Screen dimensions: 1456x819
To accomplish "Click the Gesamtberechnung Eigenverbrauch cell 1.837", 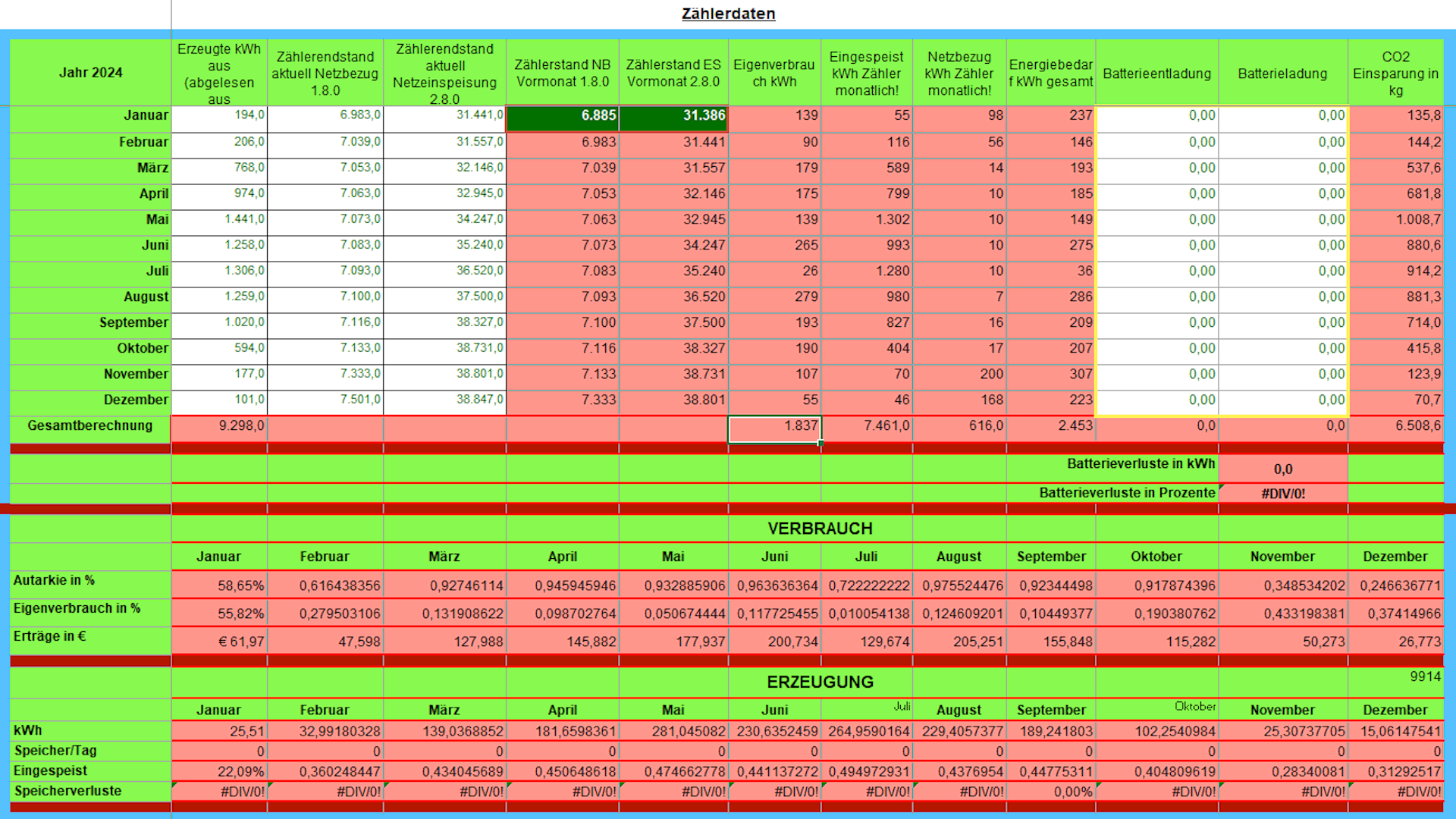I will [774, 426].
